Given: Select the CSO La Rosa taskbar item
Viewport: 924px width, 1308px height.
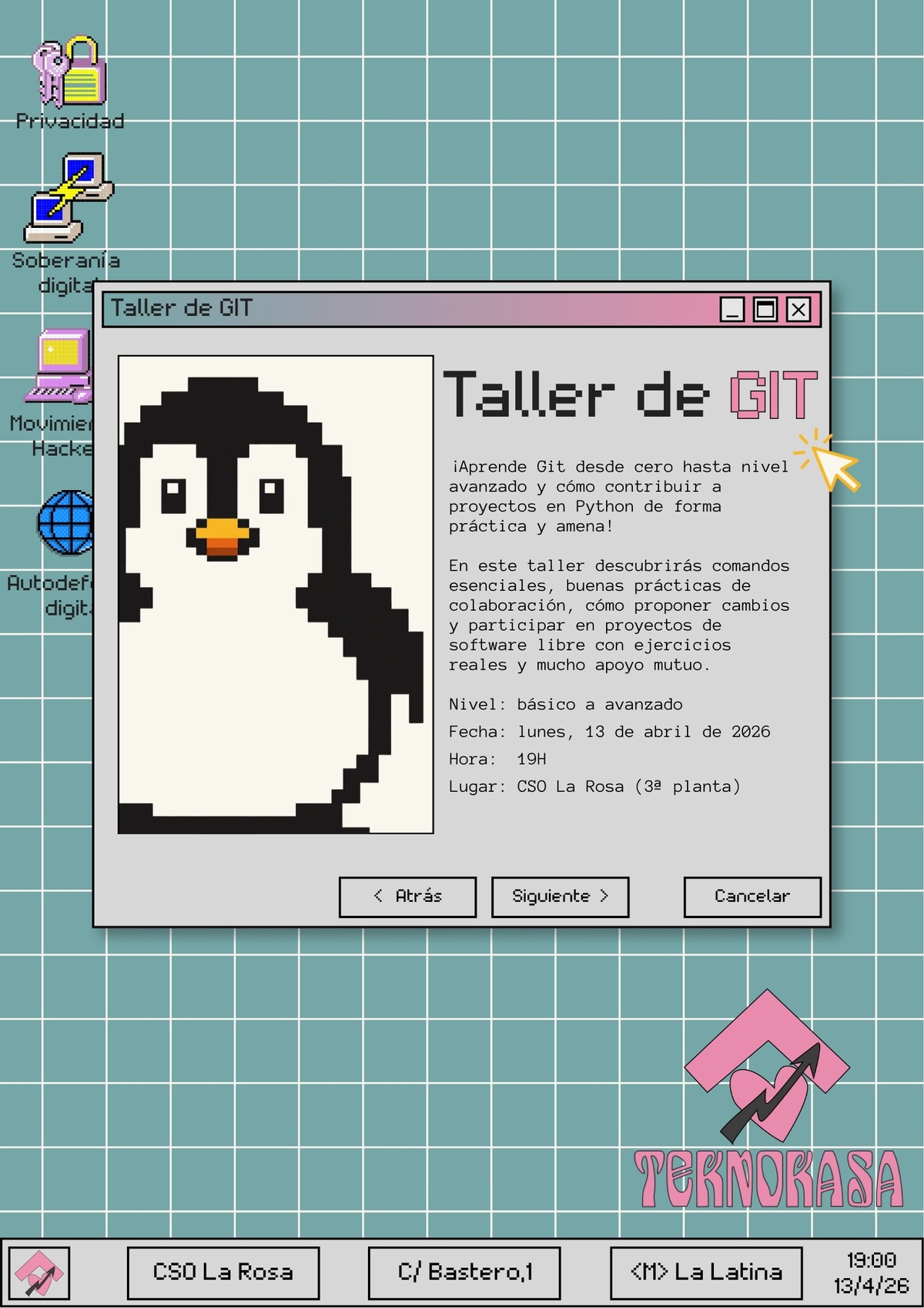Looking at the screenshot, I should pos(223,1273).
